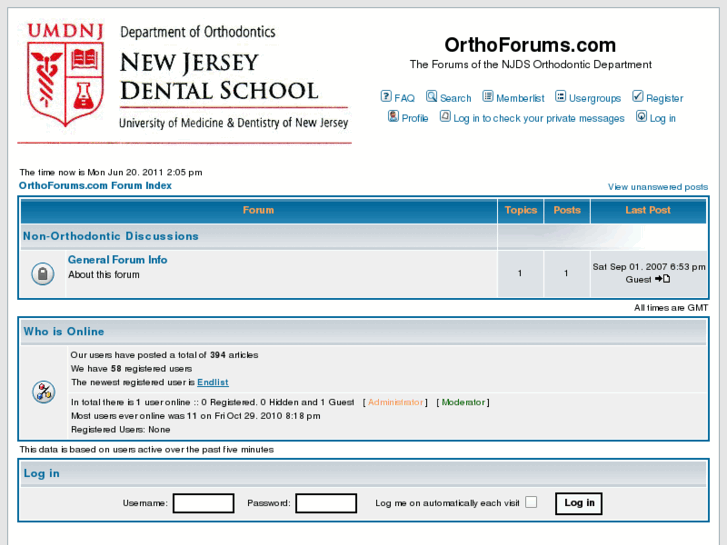Toggle Log me on automatically checkbox

(531, 502)
